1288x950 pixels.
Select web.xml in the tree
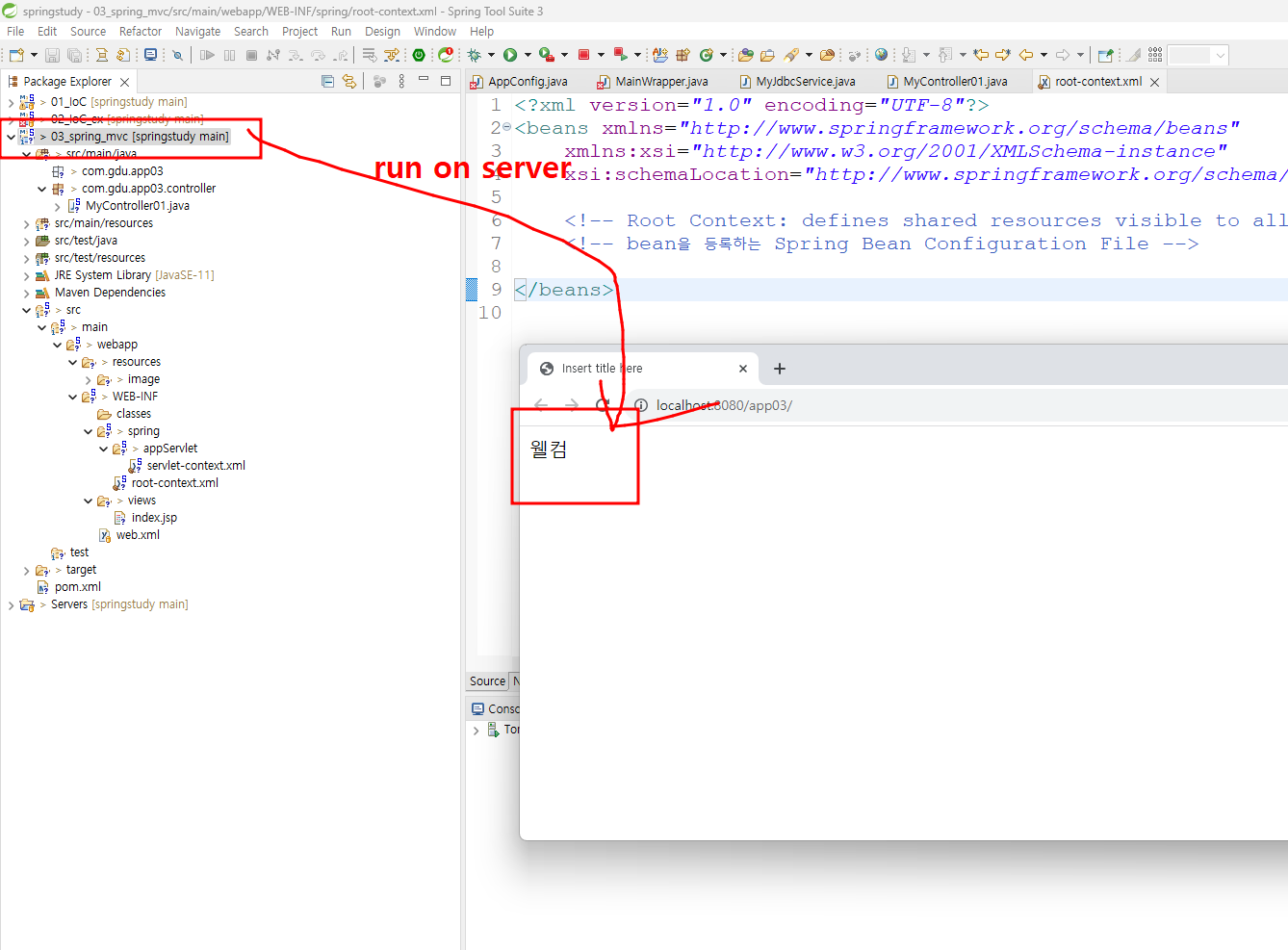pos(138,535)
